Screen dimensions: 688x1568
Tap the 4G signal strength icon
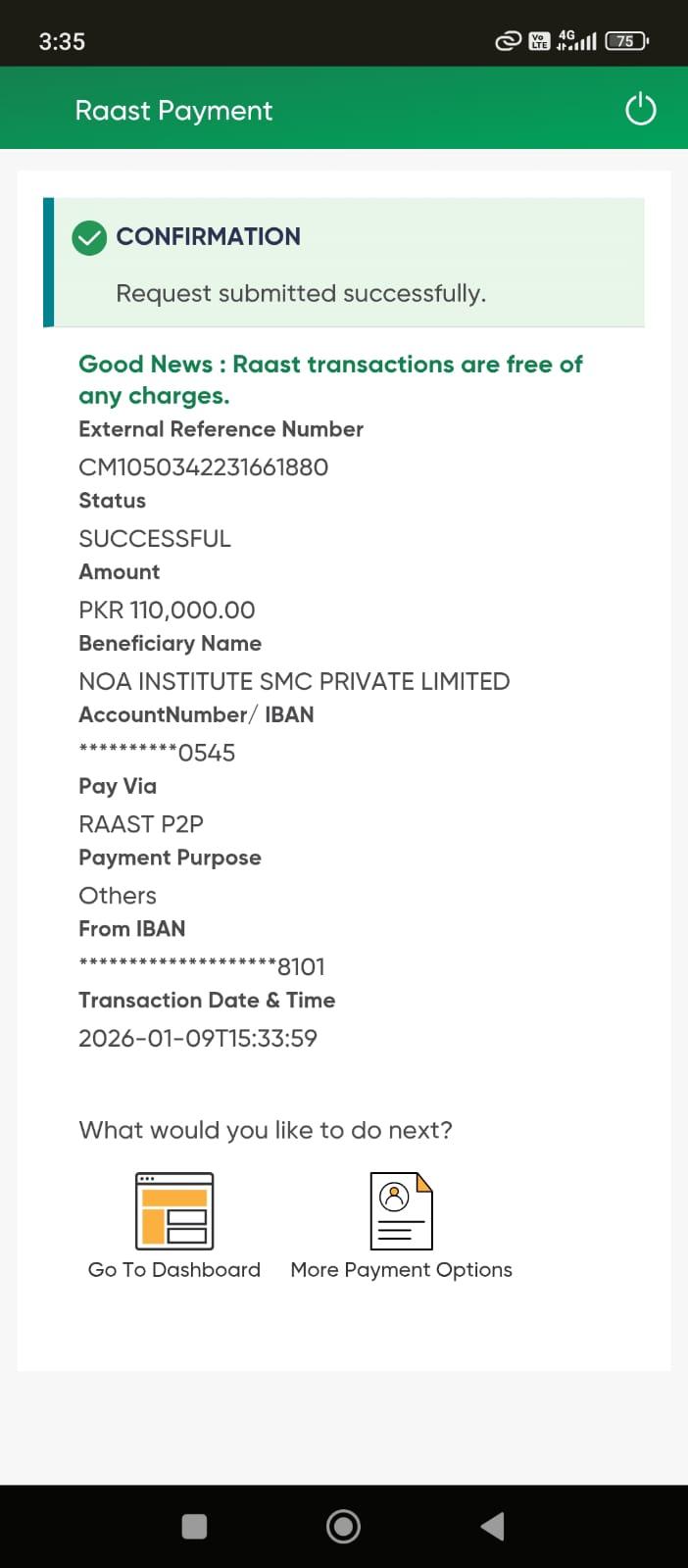pos(576,41)
